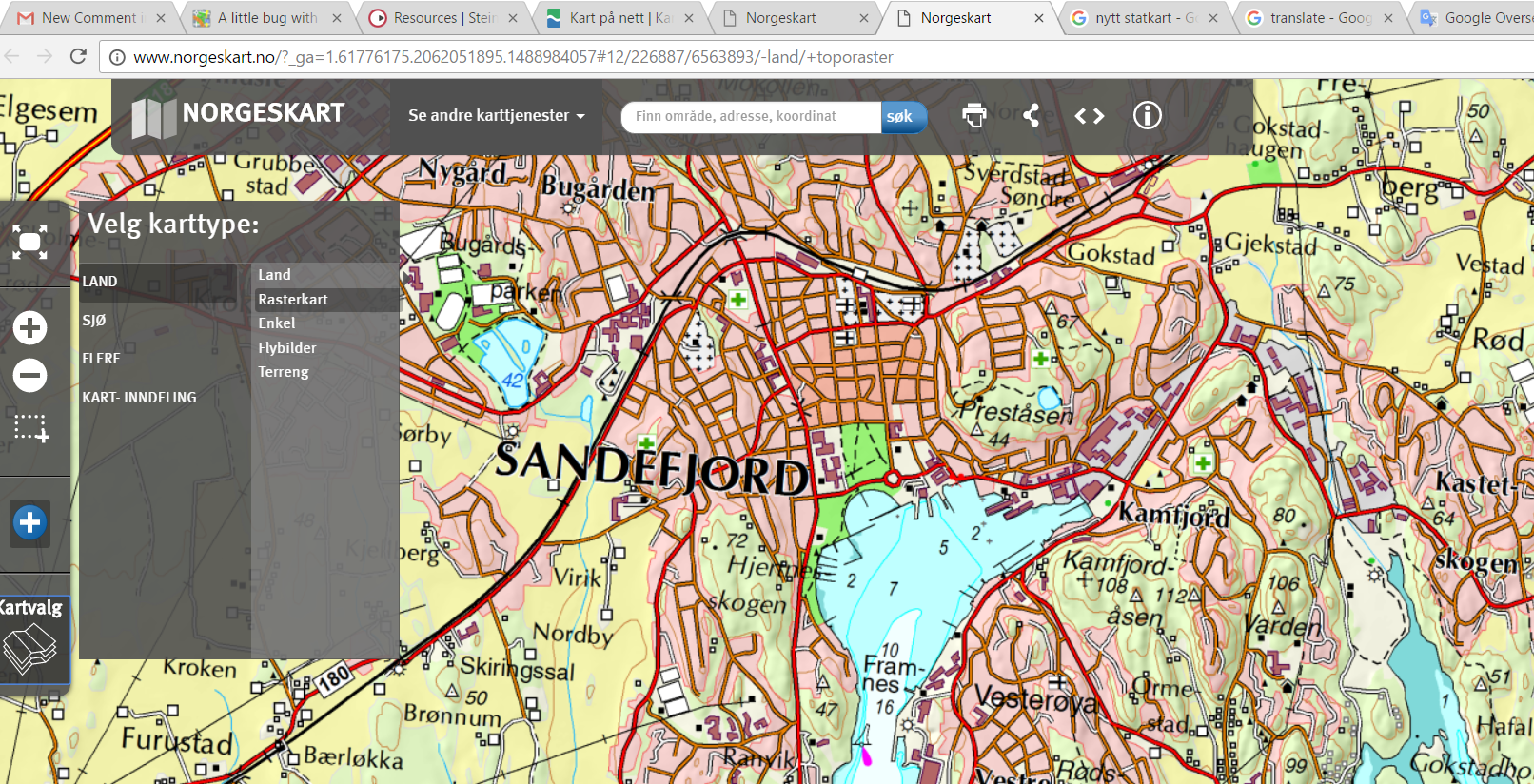Zoom in with the plus button

29,327
